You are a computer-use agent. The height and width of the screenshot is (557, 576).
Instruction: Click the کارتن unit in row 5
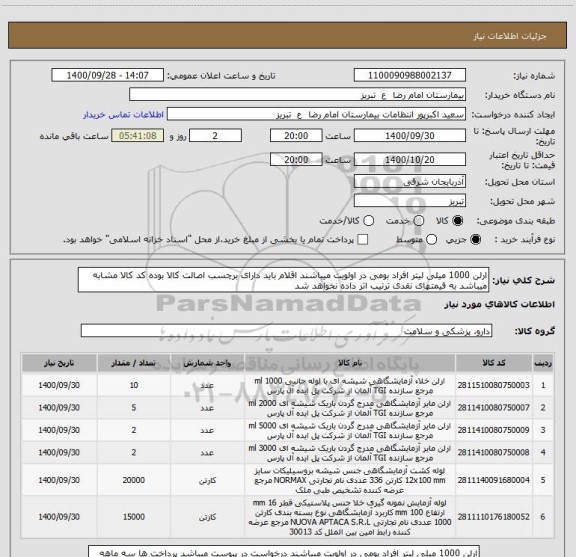pos(207,481)
